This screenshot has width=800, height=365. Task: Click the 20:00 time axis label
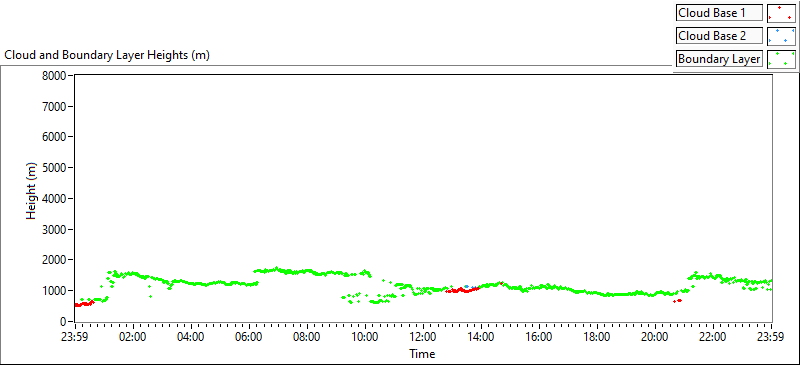coord(655,337)
